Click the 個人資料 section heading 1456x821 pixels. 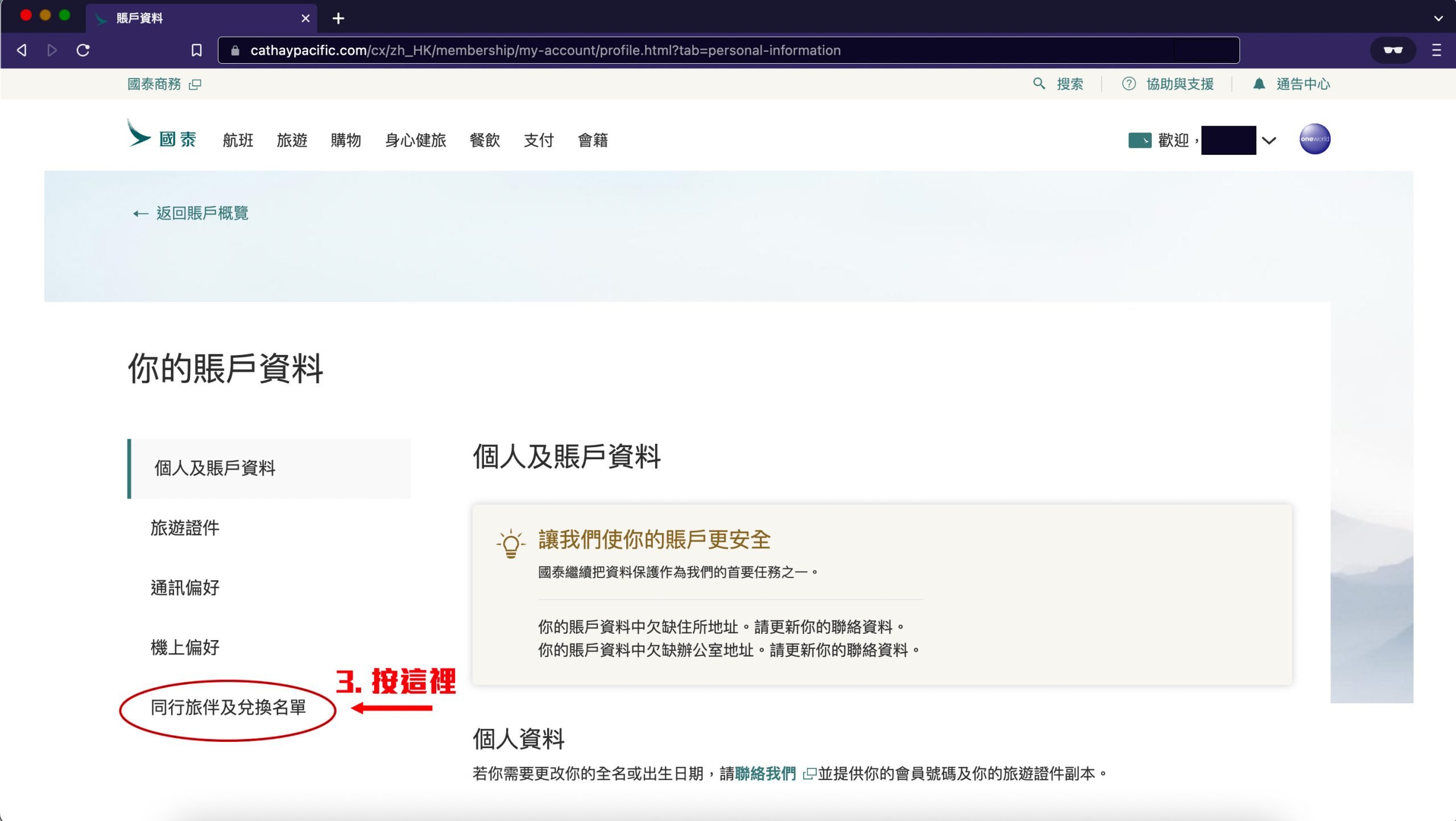[519, 739]
